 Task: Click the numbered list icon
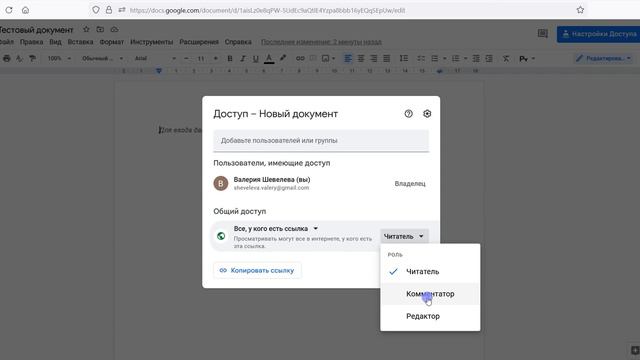456,59
